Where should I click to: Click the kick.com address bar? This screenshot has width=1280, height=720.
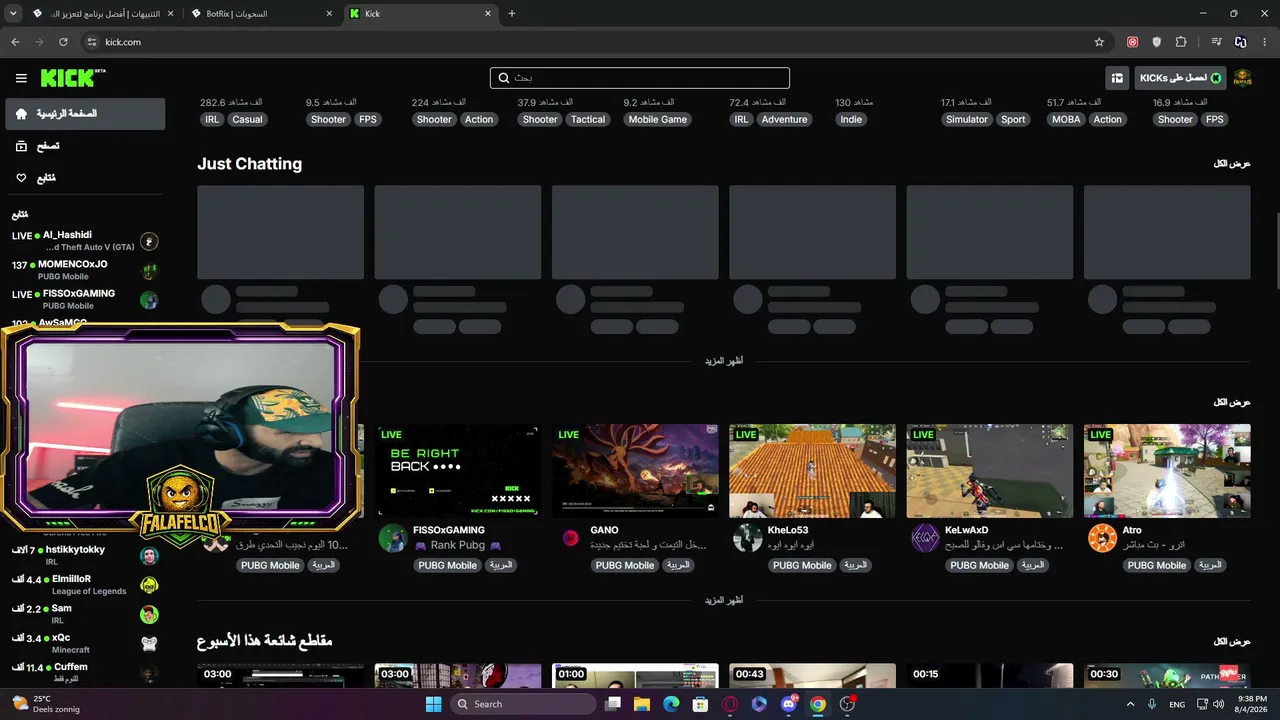pyautogui.click(x=590, y=42)
